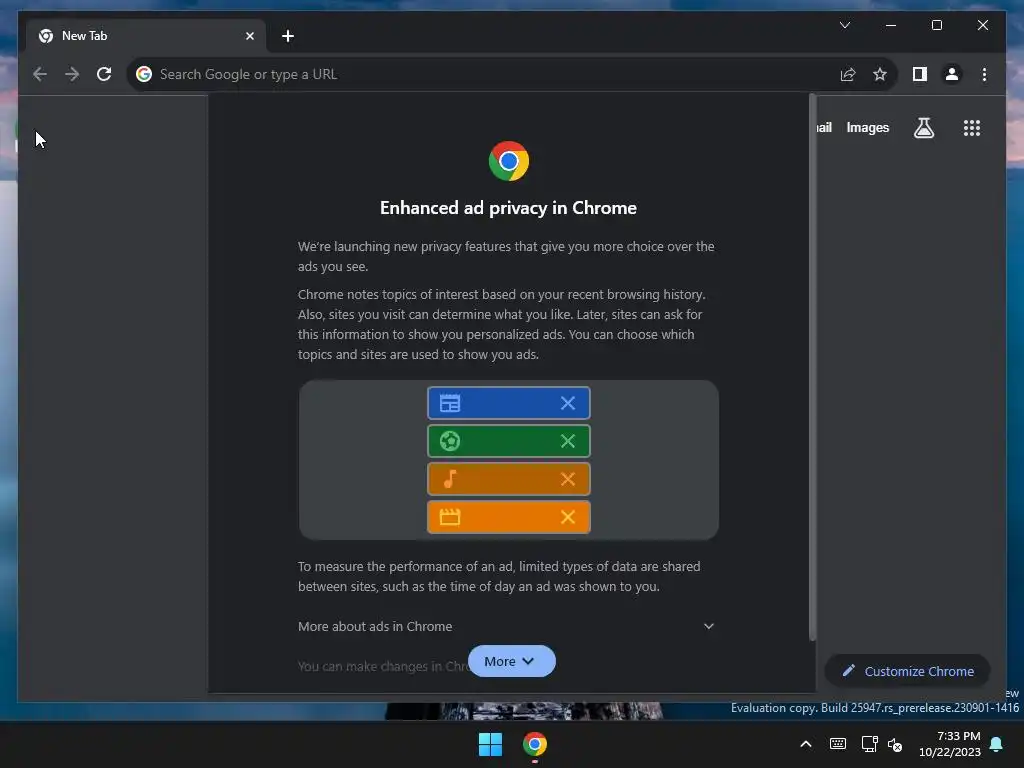
Task: Dismiss orange movie topic X
Action: point(568,517)
